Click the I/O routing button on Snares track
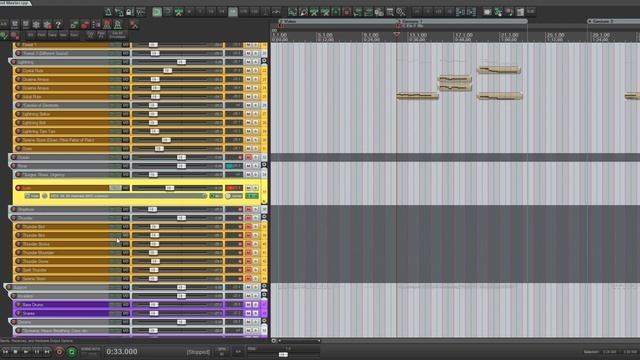Viewport: 640px width, 360px height. click(125, 313)
